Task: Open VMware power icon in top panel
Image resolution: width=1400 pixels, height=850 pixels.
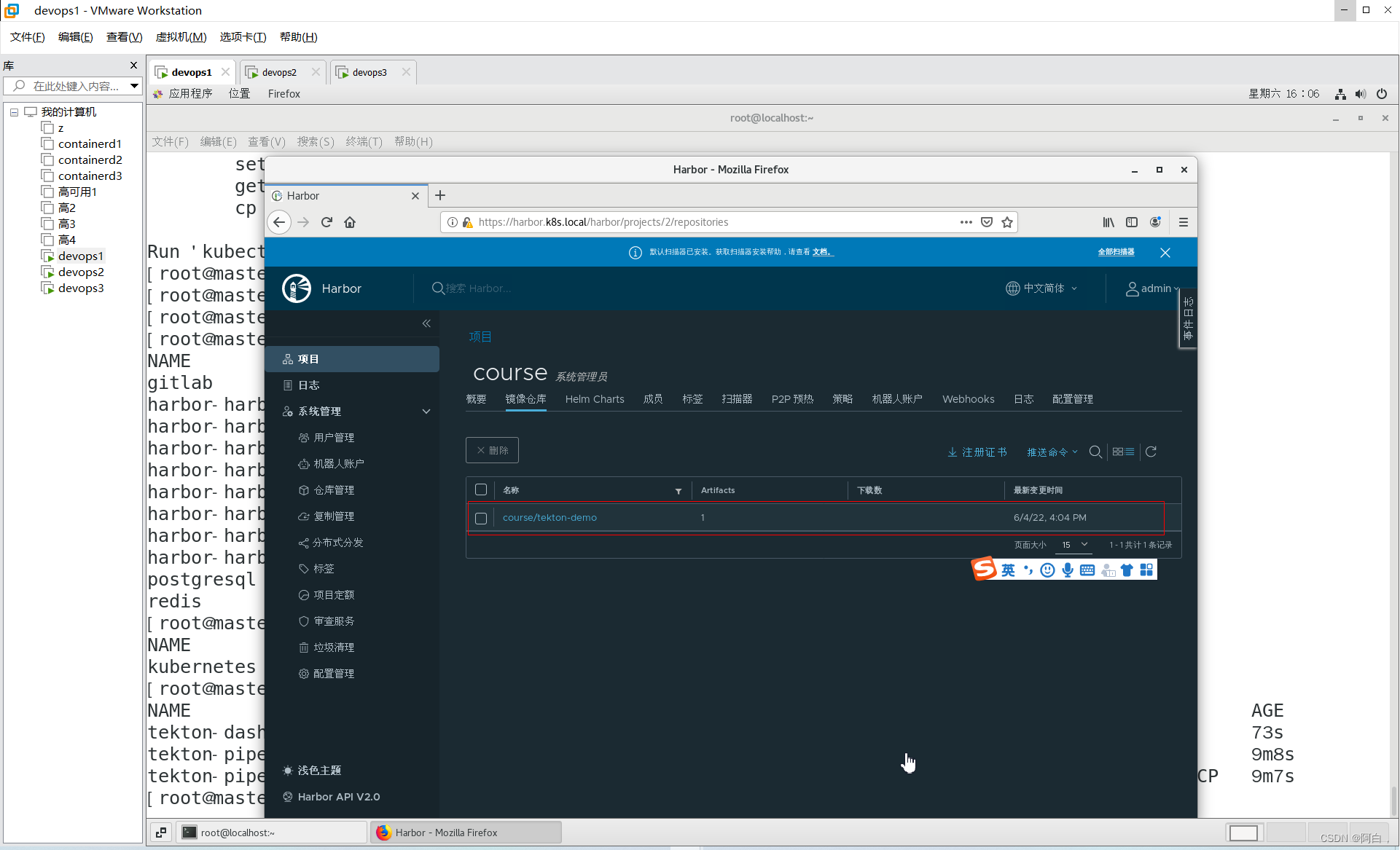Action: click(1382, 93)
